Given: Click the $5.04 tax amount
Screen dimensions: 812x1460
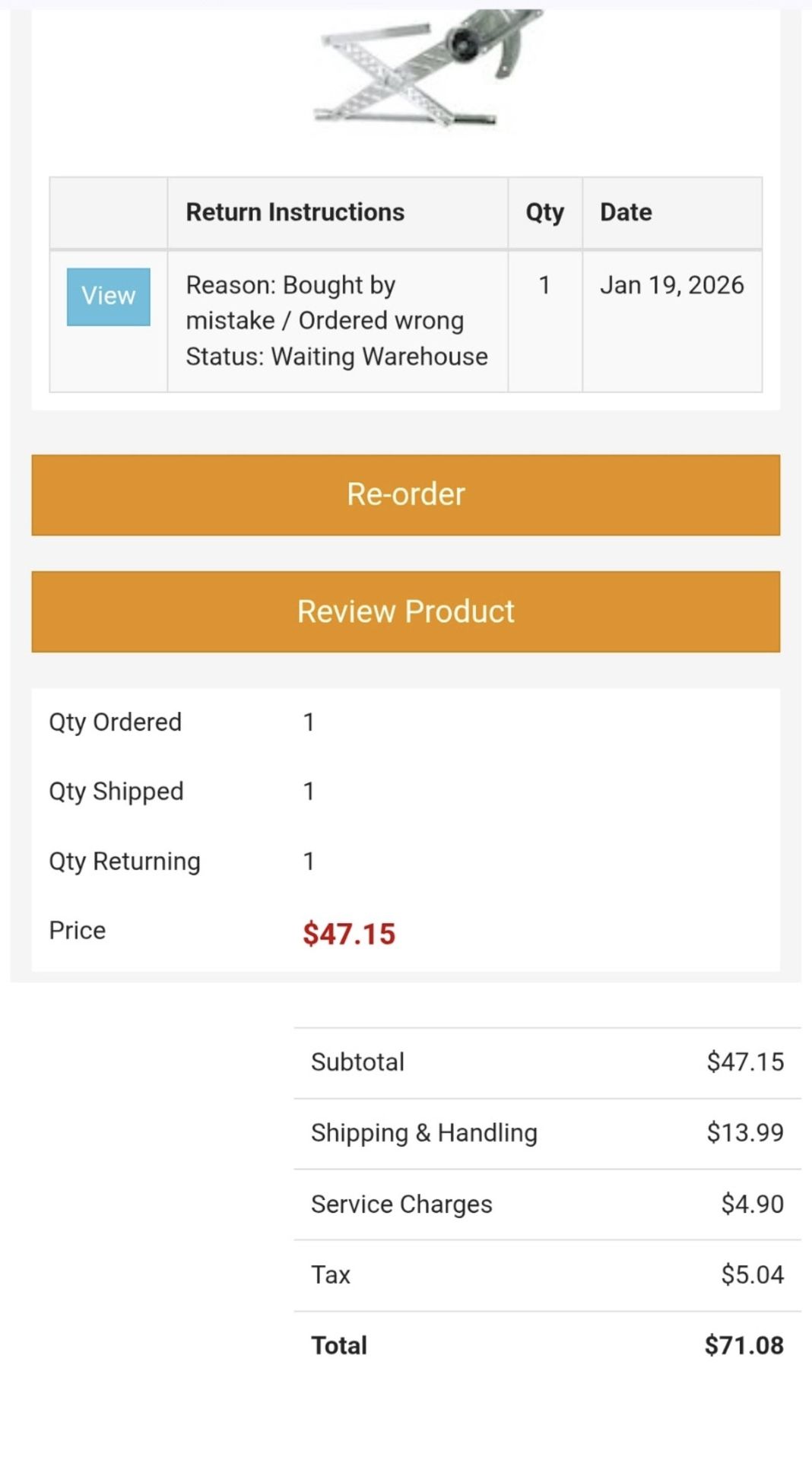Looking at the screenshot, I should coord(752,1275).
